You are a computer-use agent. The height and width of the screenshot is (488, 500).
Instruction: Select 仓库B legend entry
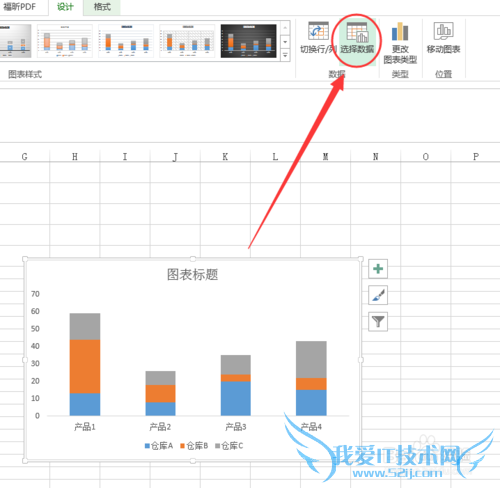pyautogui.click(x=194, y=446)
